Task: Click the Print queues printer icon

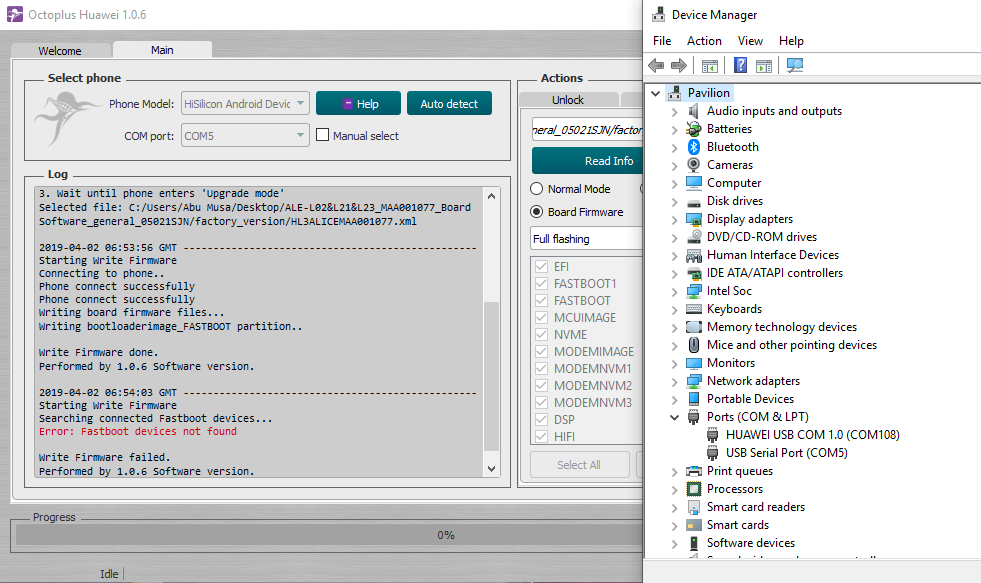Action: click(693, 471)
